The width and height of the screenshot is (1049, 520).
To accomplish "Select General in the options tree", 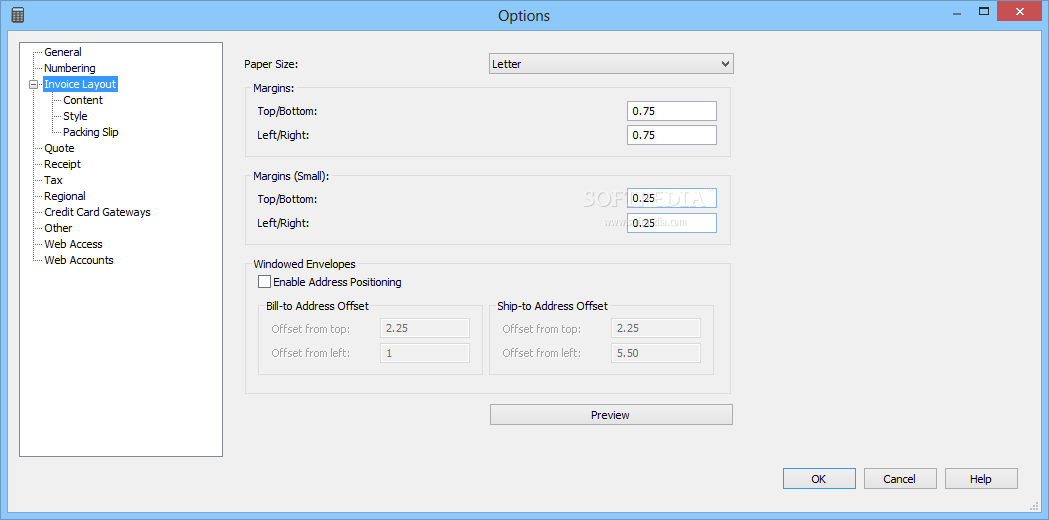I will 63,52.
